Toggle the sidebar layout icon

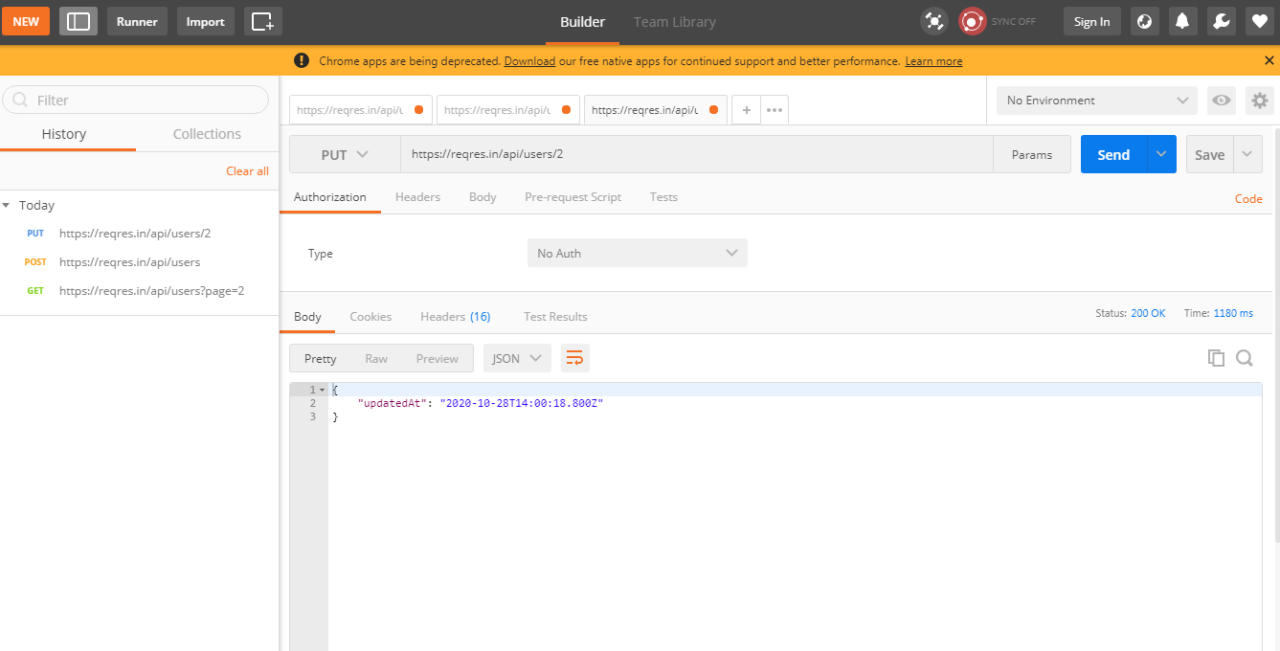pyautogui.click(x=78, y=21)
